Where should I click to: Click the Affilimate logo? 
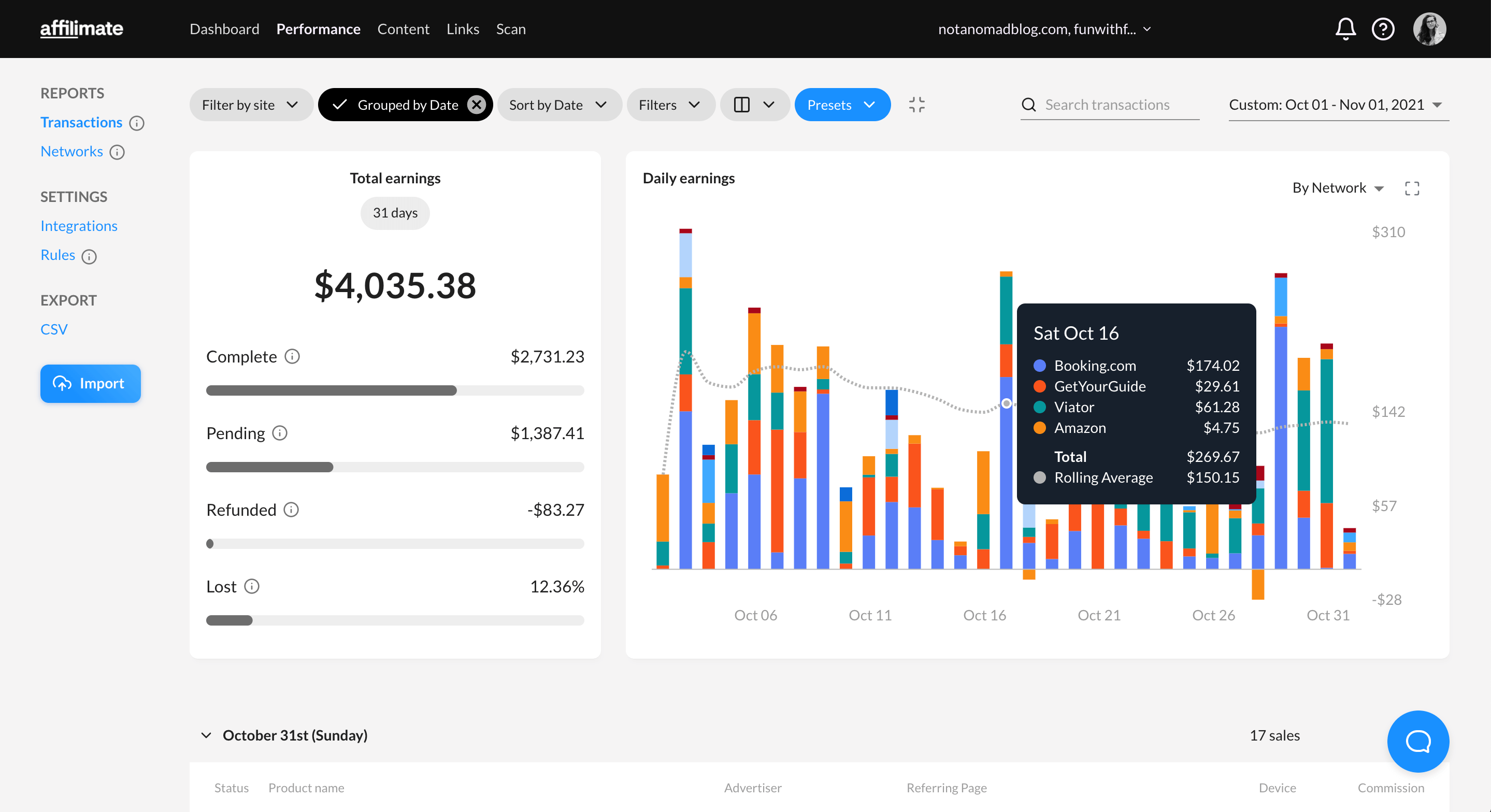[x=82, y=28]
